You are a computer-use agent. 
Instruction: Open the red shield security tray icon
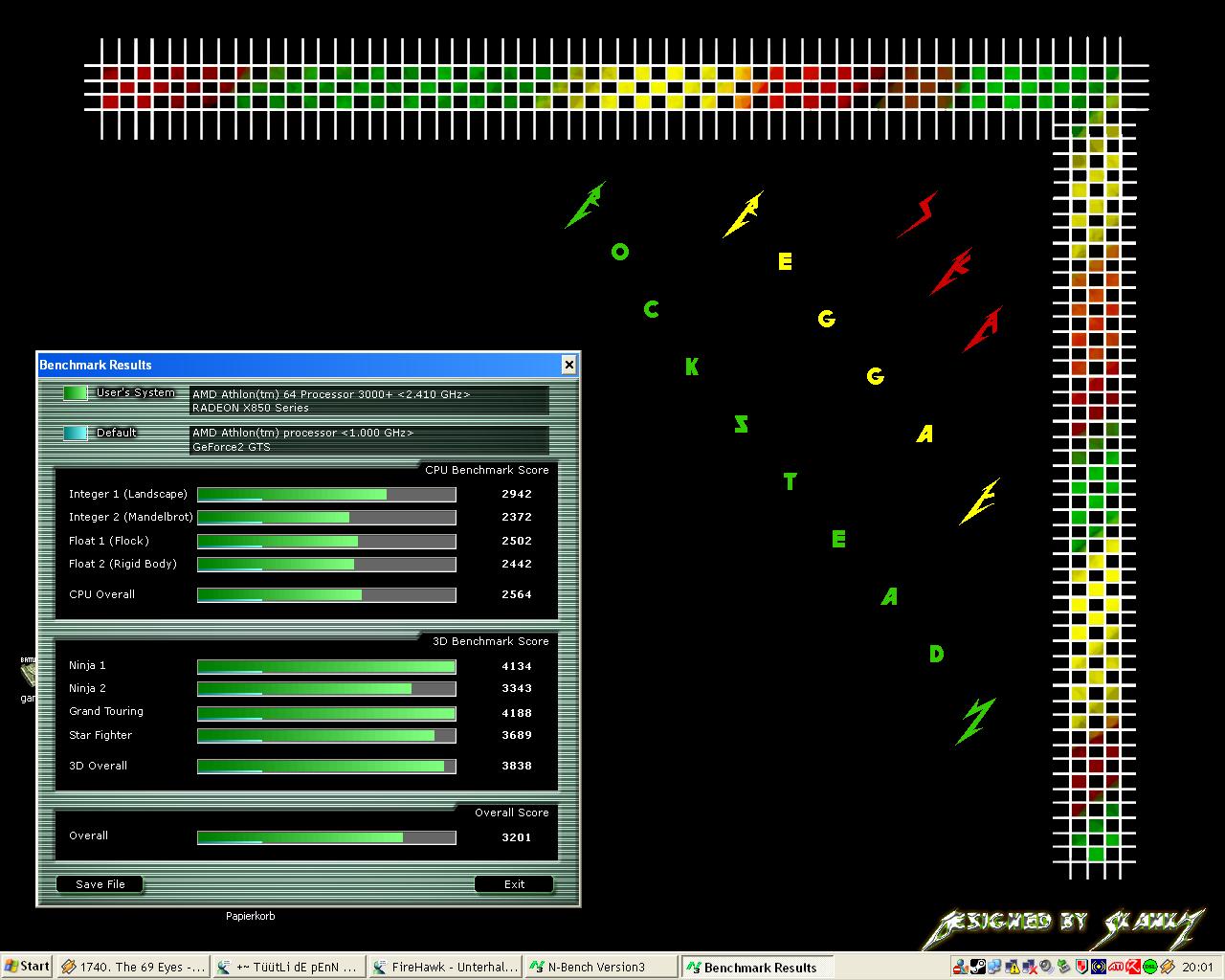1081,967
